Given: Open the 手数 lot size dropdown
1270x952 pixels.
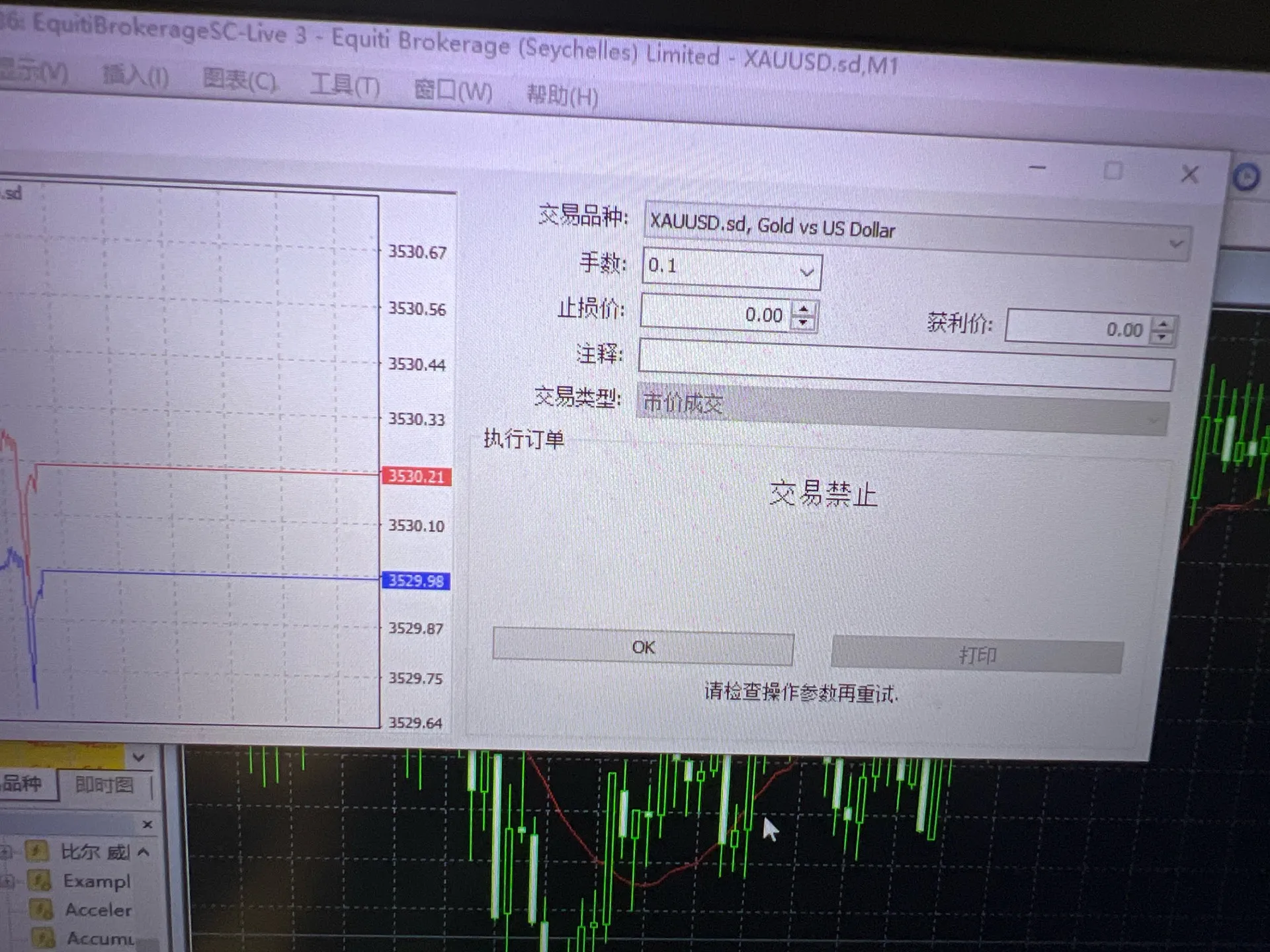Looking at the screenshot, I should (x=806, y=272).
